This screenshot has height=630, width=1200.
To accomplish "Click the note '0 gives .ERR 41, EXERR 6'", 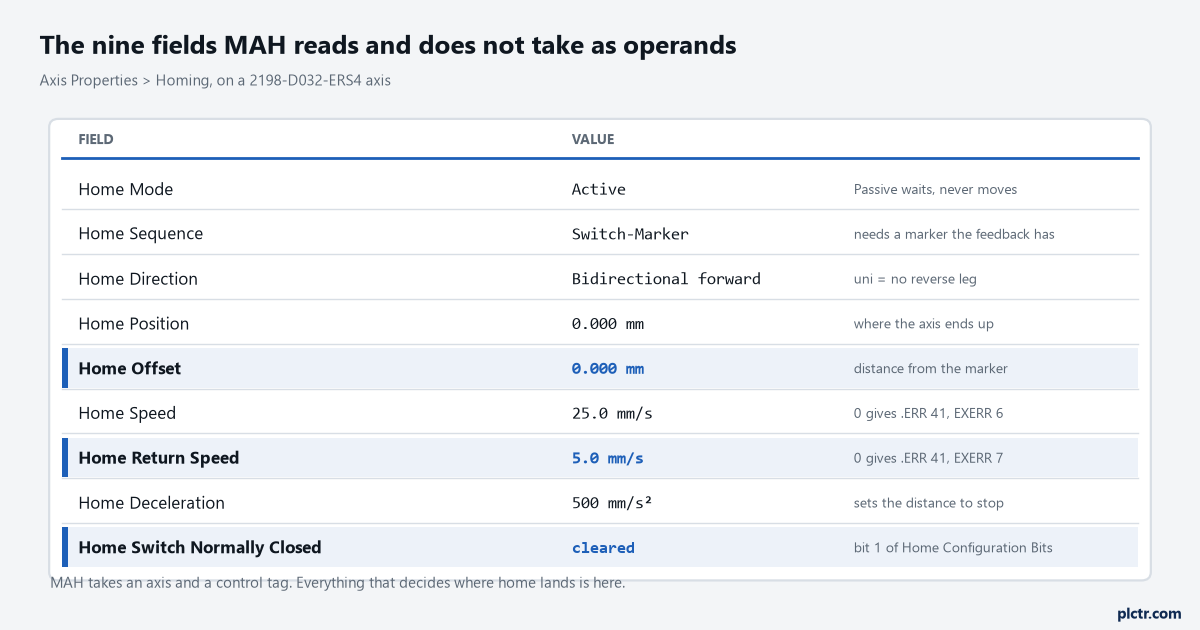I will (928, 413).
